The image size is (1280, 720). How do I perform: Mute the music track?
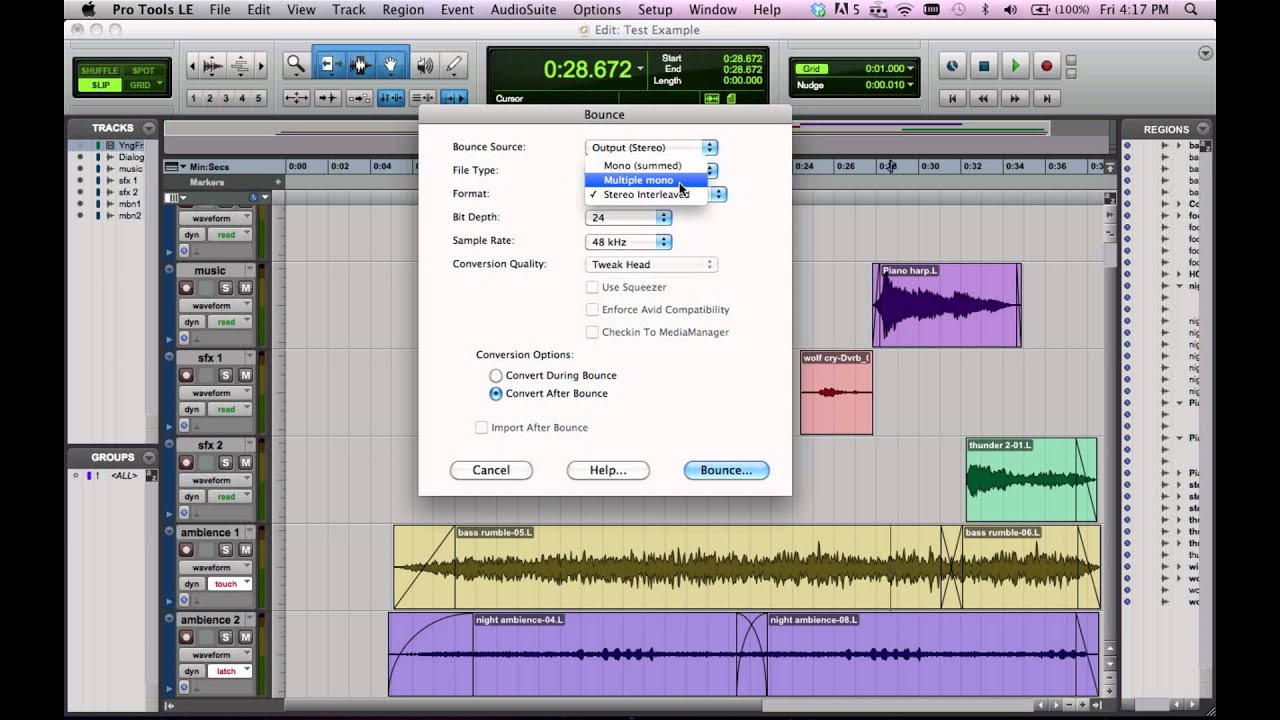(245, 288)
